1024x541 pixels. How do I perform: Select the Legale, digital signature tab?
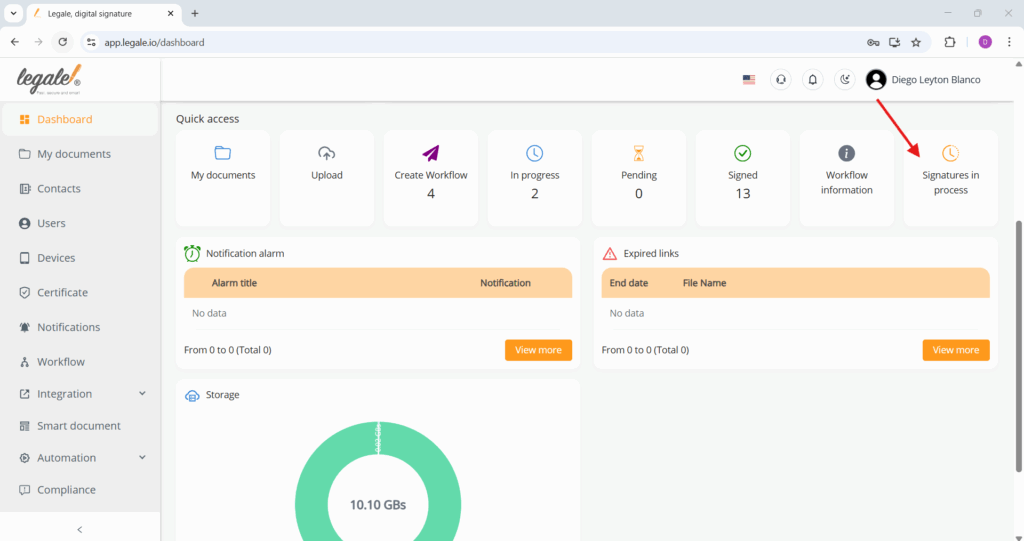coord(104,13)
